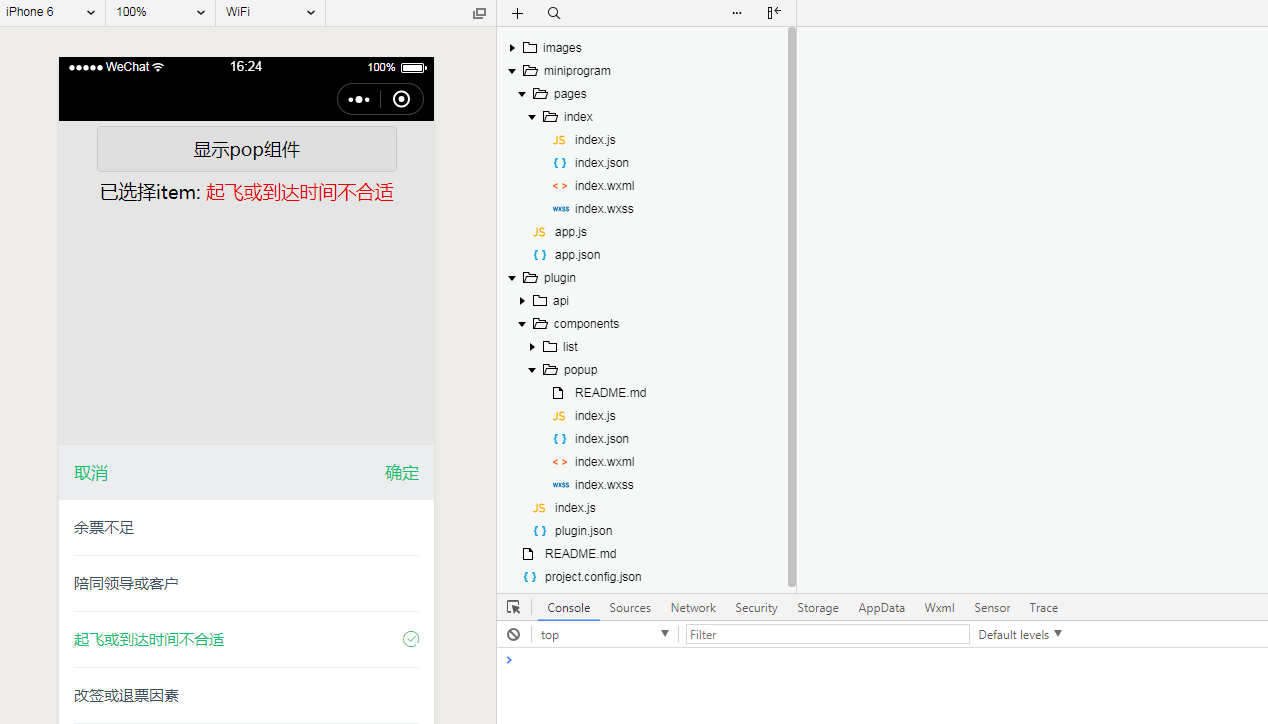This screenshot has width=1268, height=724.
Task: Open the iPhone 6 device dropdown
Action: coord(50,13)
